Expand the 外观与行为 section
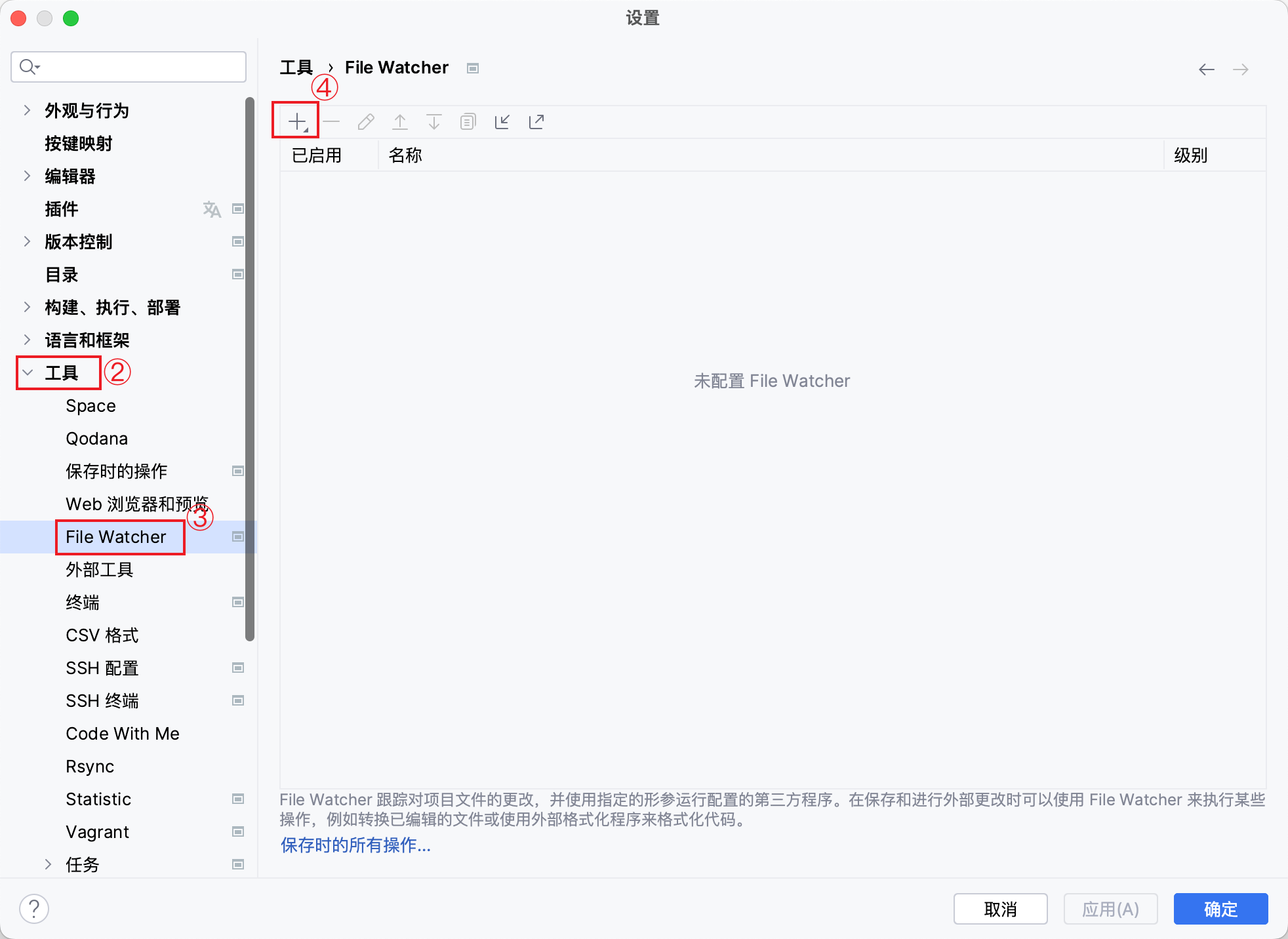 26,110
